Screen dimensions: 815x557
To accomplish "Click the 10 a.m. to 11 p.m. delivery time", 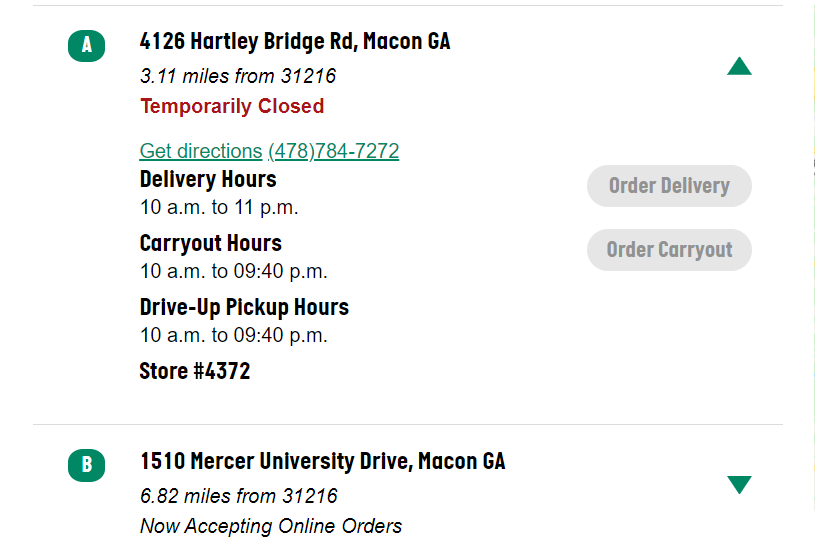I will click(x=219, y=208).
